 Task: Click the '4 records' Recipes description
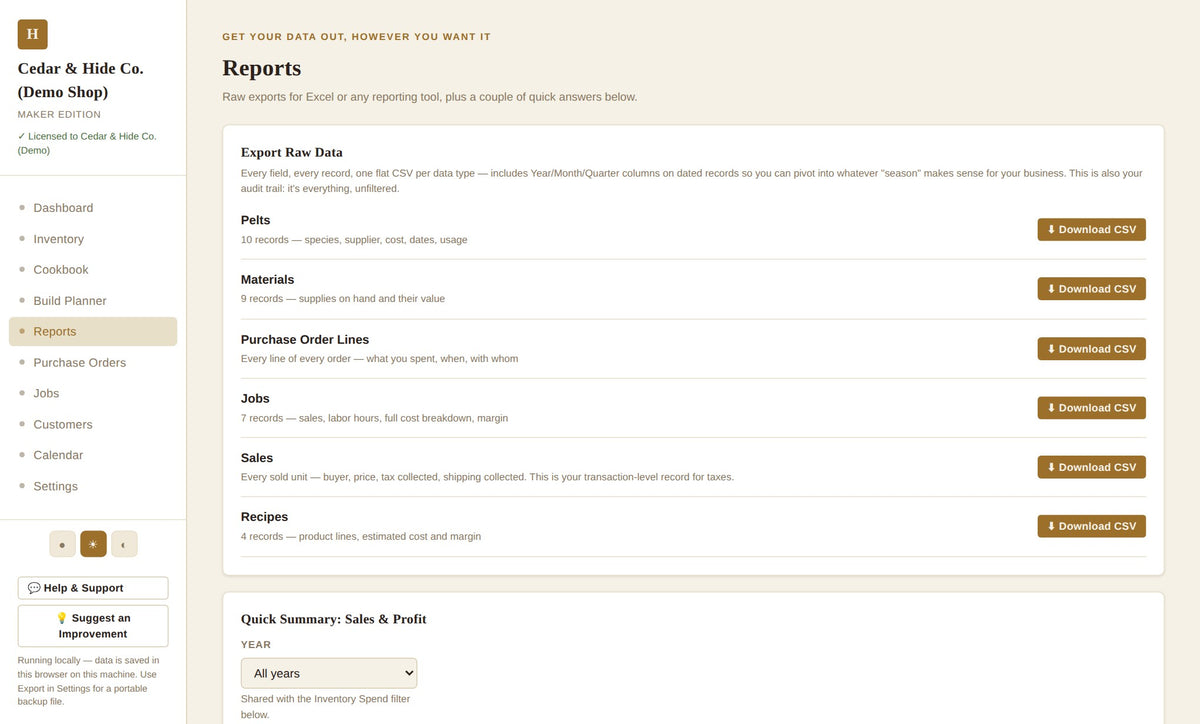pos(361,537)
